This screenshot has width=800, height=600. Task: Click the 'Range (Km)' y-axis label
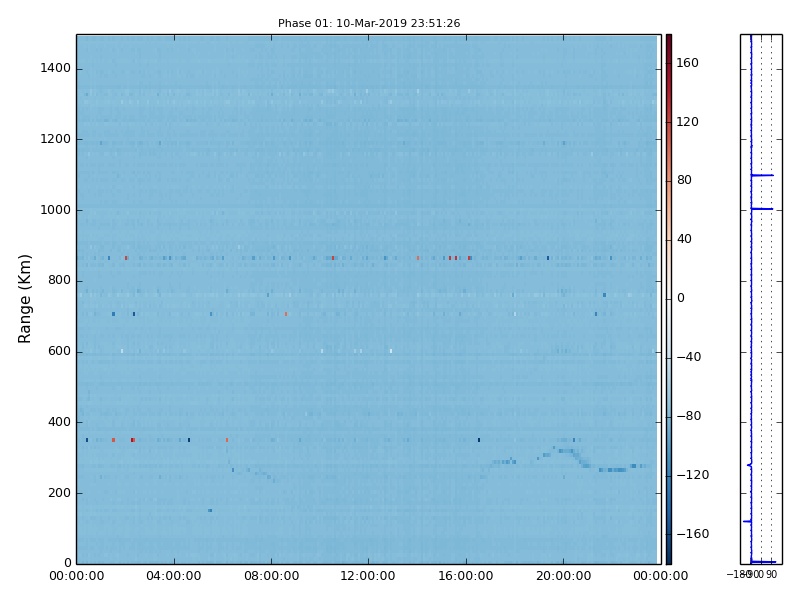coord(24,299)
